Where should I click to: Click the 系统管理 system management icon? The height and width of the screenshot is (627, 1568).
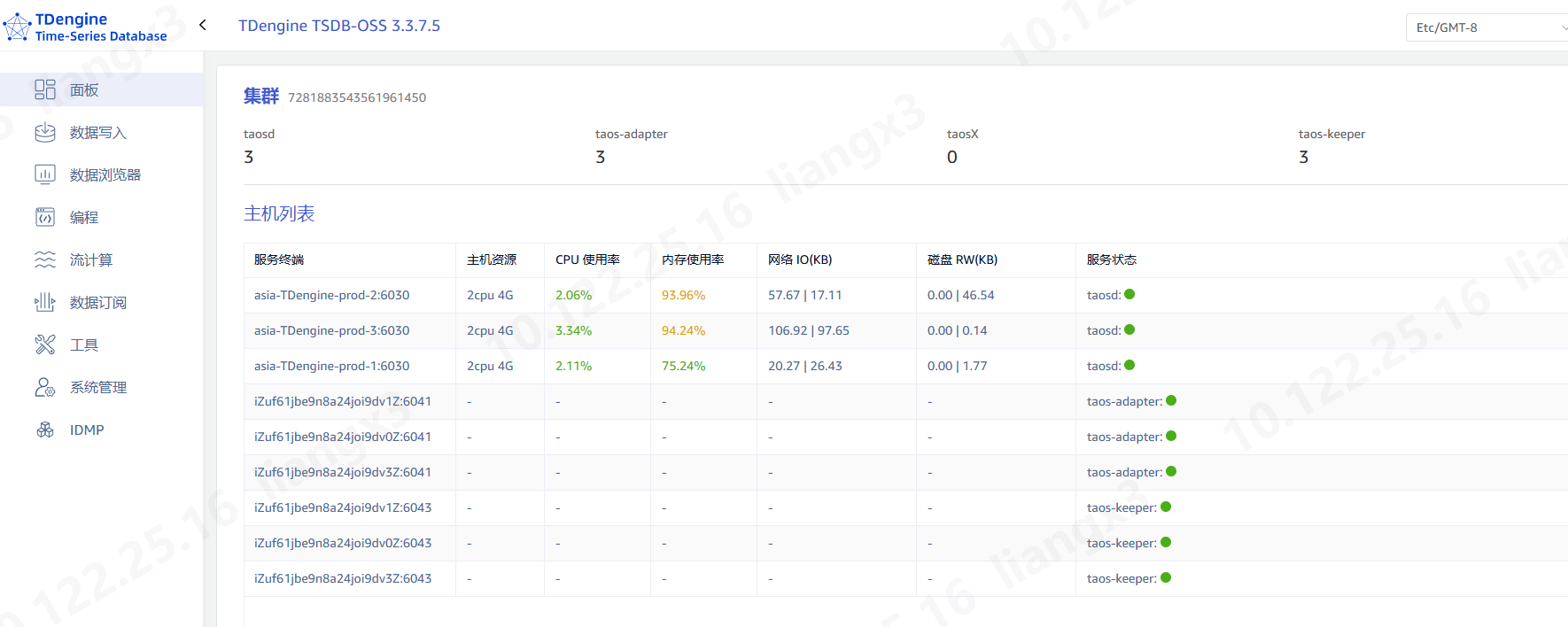click(45, 387)
